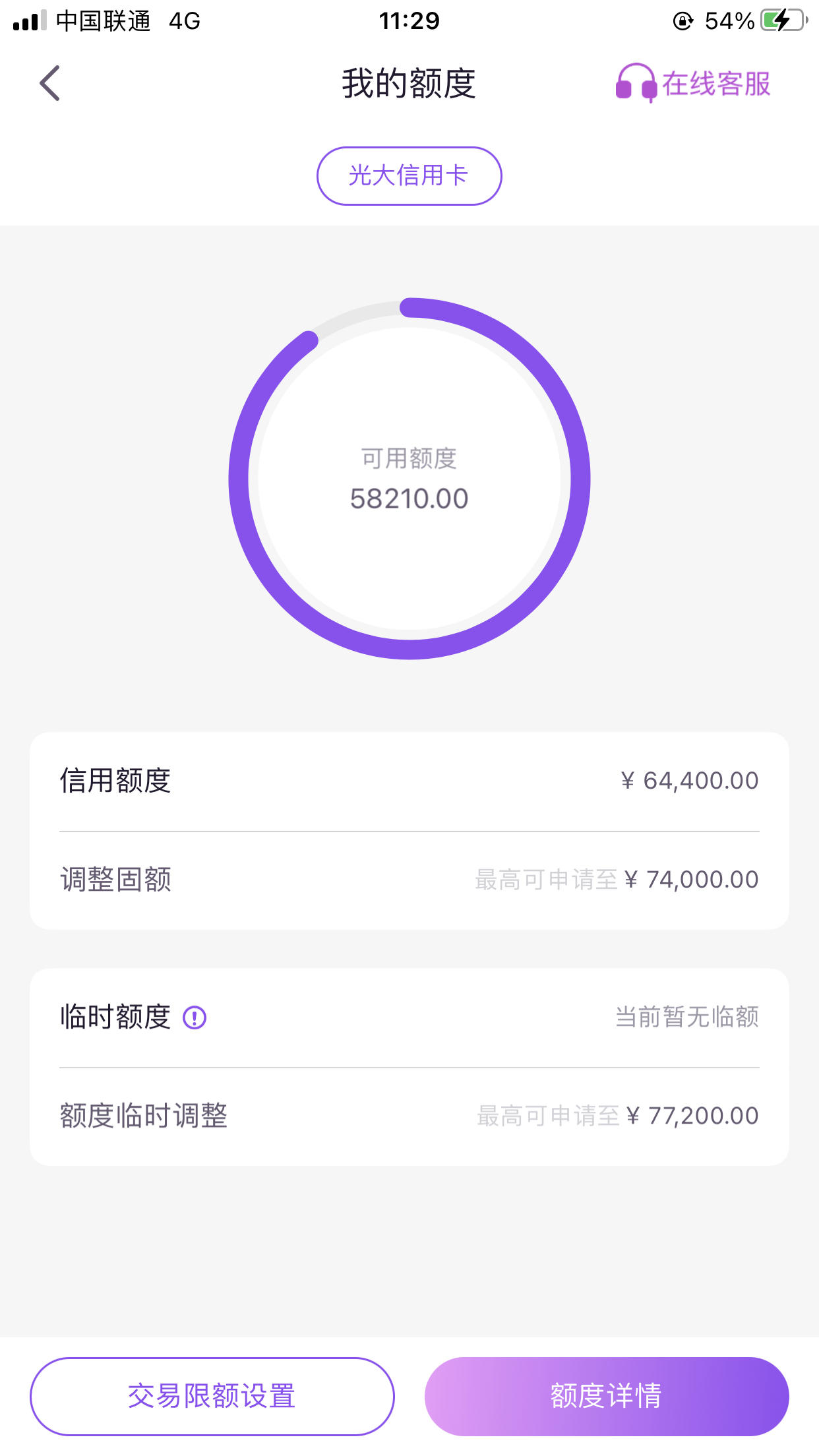
Task: Tap 当前暂无临额 status text
Action: (687, 1017)
